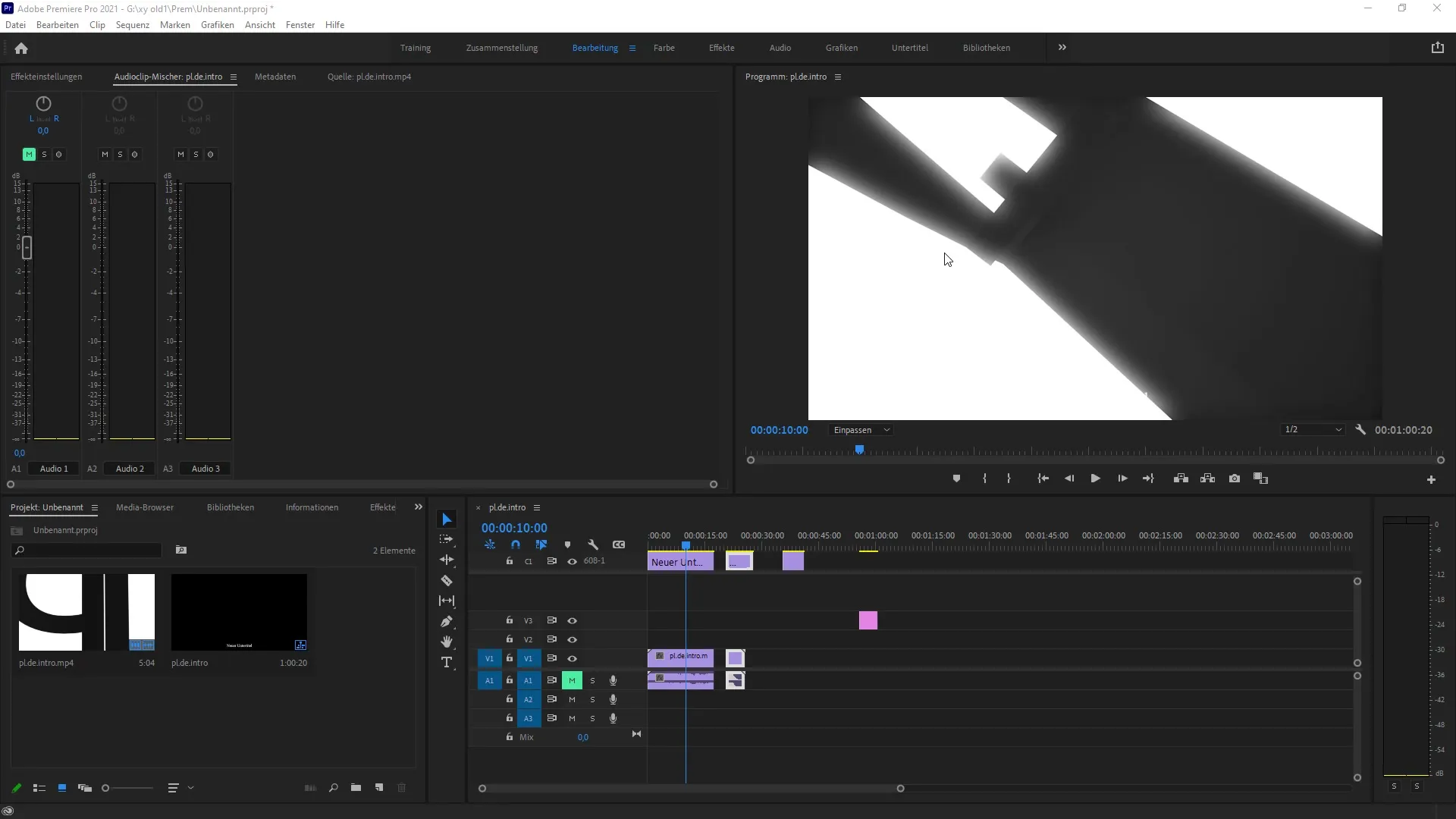
Task: Open sort icons dropdown in Project panel
Action: 180,788
